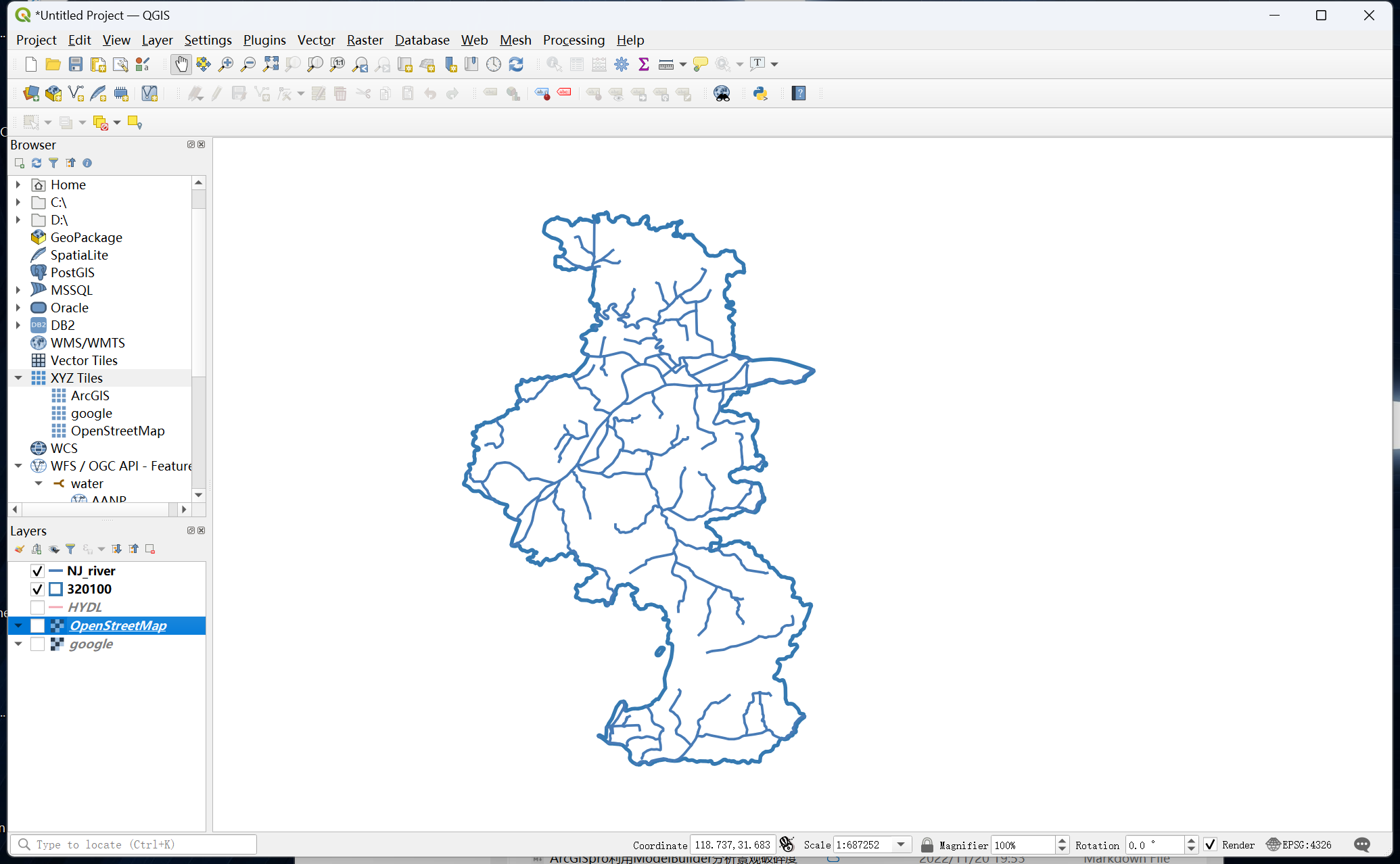Select the Pan Map hand tool
The width and height of the screenshot is (1400, 864).
pos(181,64)
